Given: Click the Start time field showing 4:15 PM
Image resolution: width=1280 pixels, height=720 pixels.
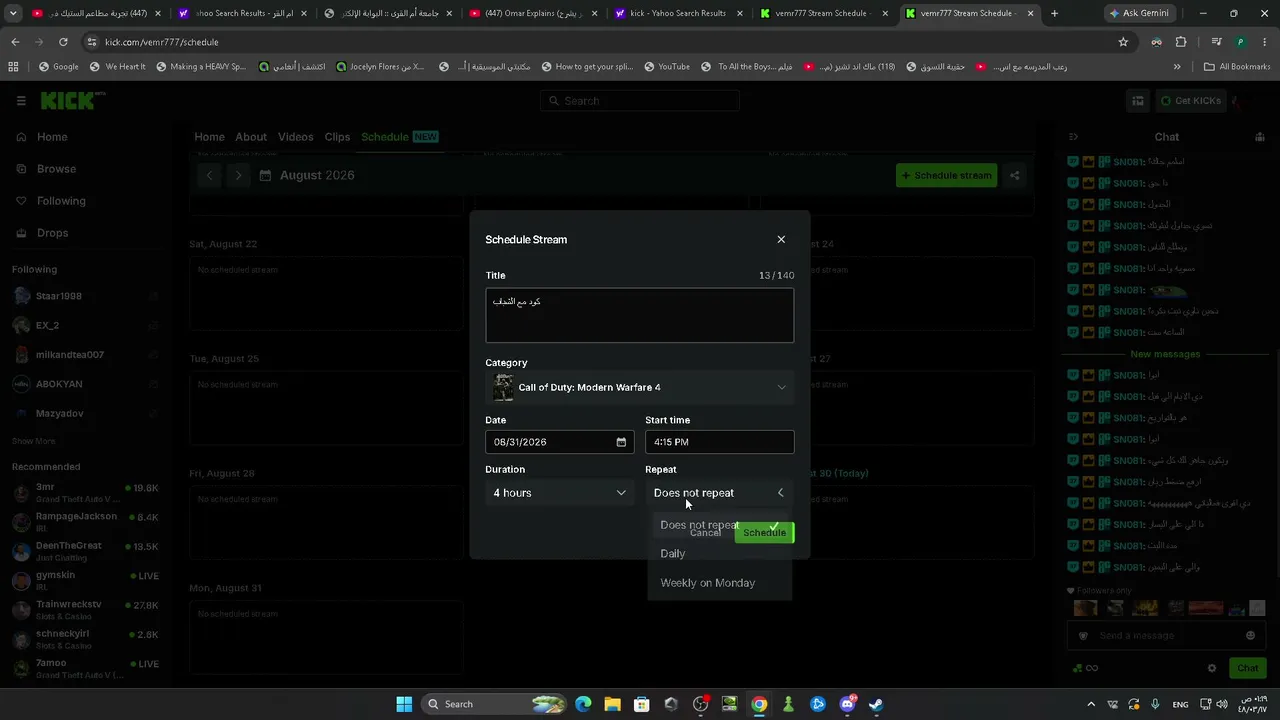Looking at the screenshot, I should (719, 442).
